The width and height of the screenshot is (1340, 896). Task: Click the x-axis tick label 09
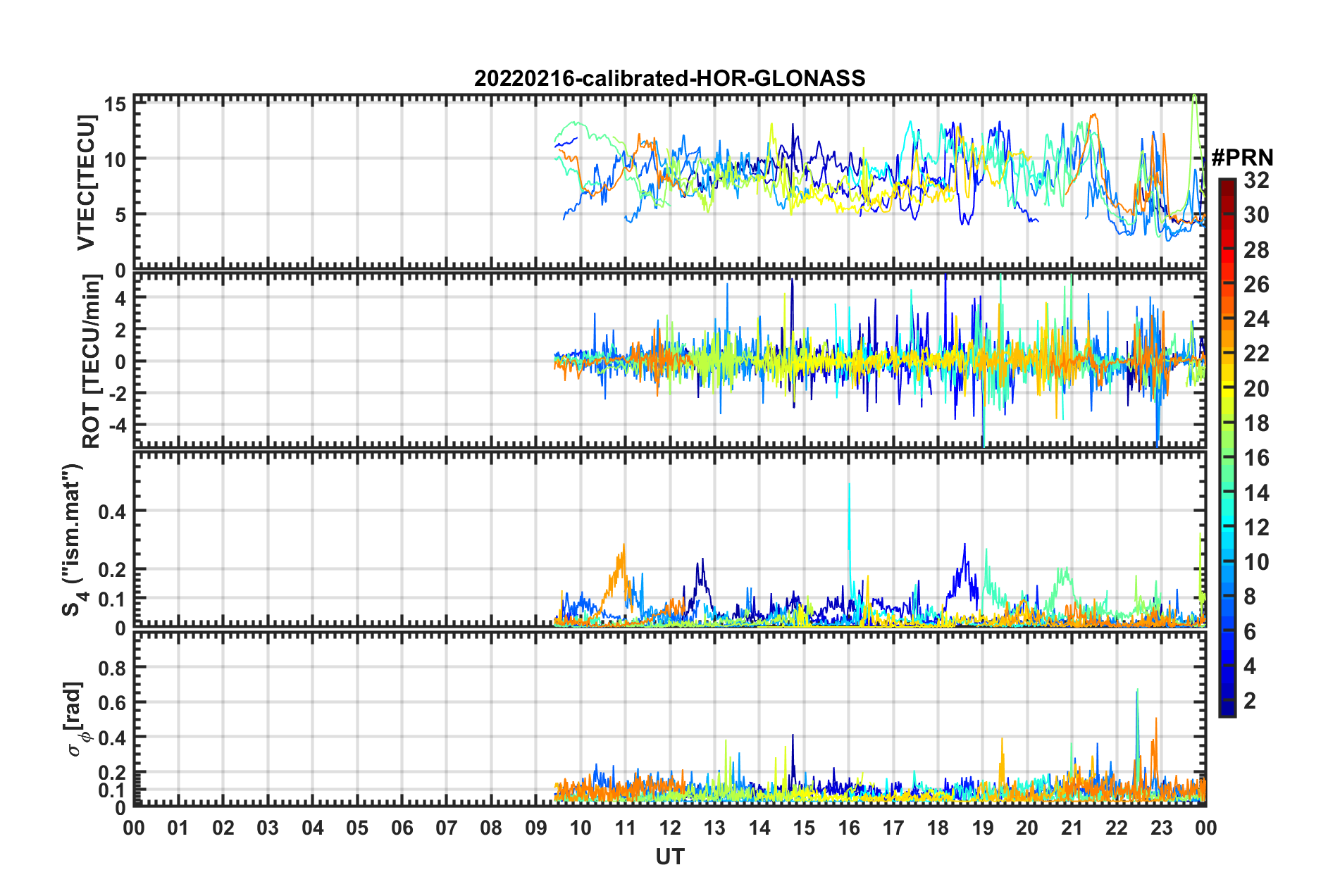coord(536,828)
